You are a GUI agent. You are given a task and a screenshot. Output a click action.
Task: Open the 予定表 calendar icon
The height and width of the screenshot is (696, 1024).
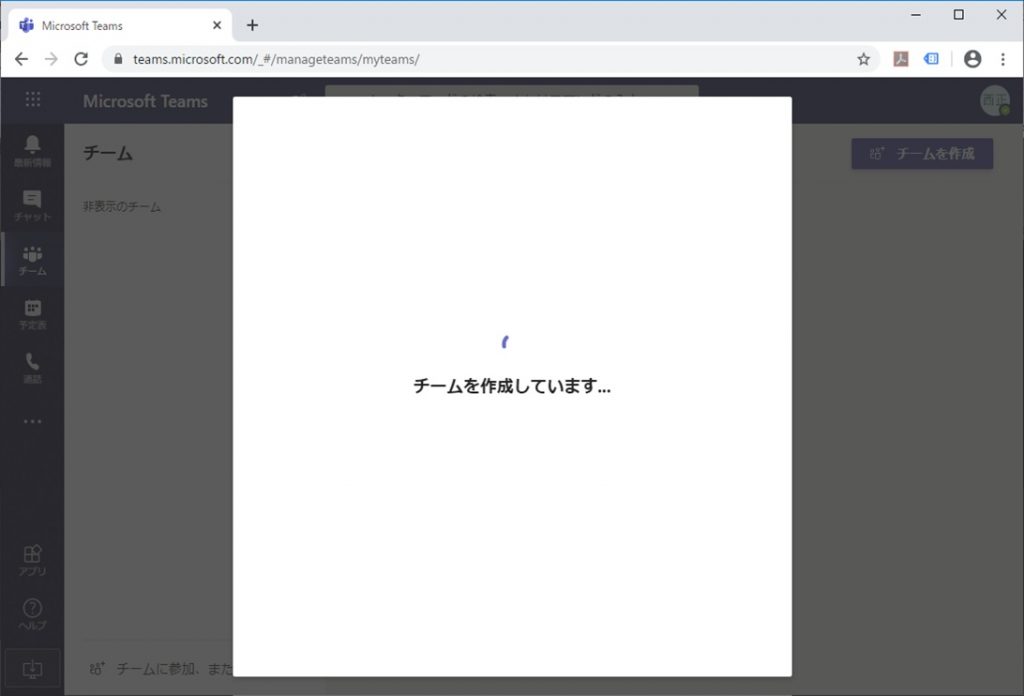[32, 313]
